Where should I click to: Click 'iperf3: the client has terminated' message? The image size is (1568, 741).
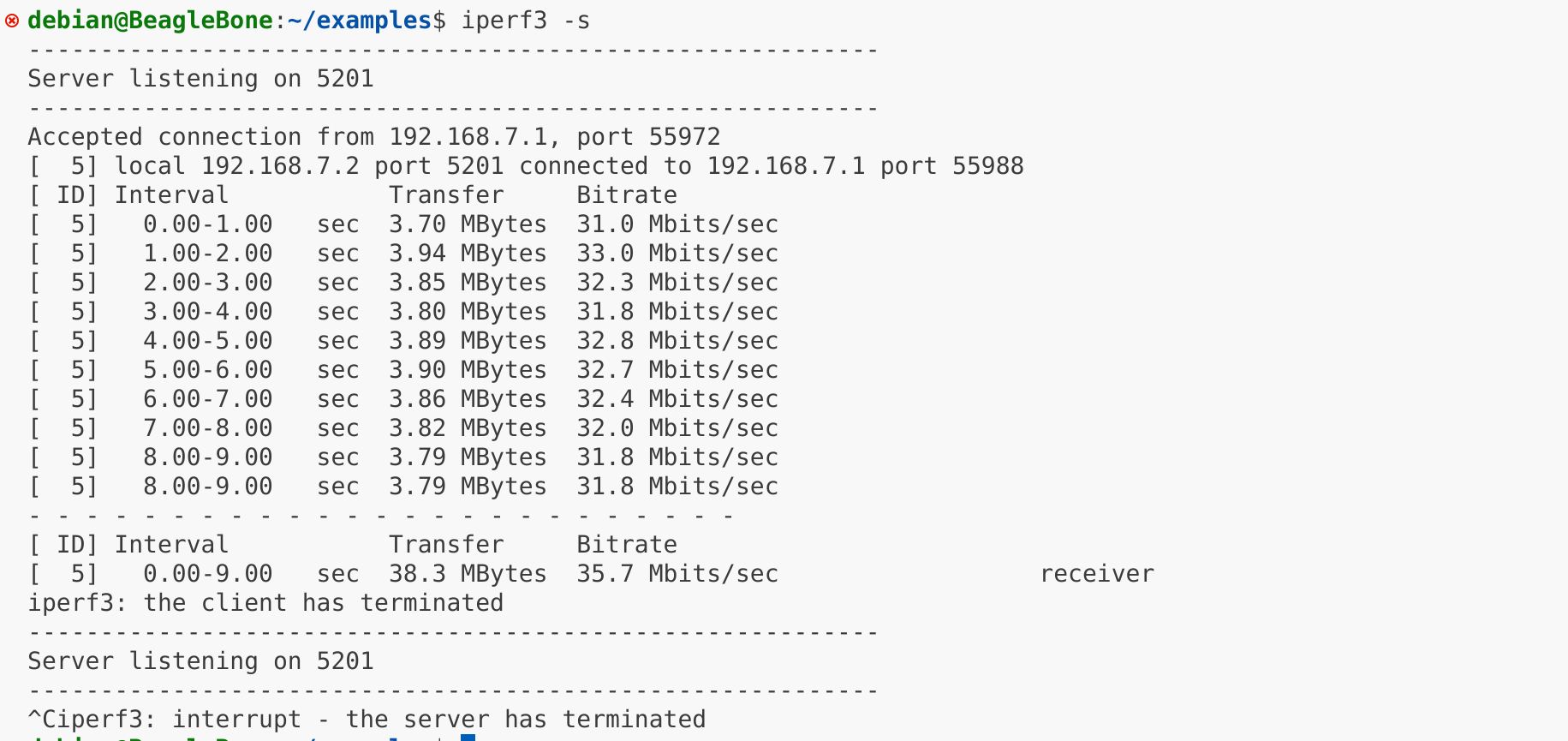[x=265, y=603]
